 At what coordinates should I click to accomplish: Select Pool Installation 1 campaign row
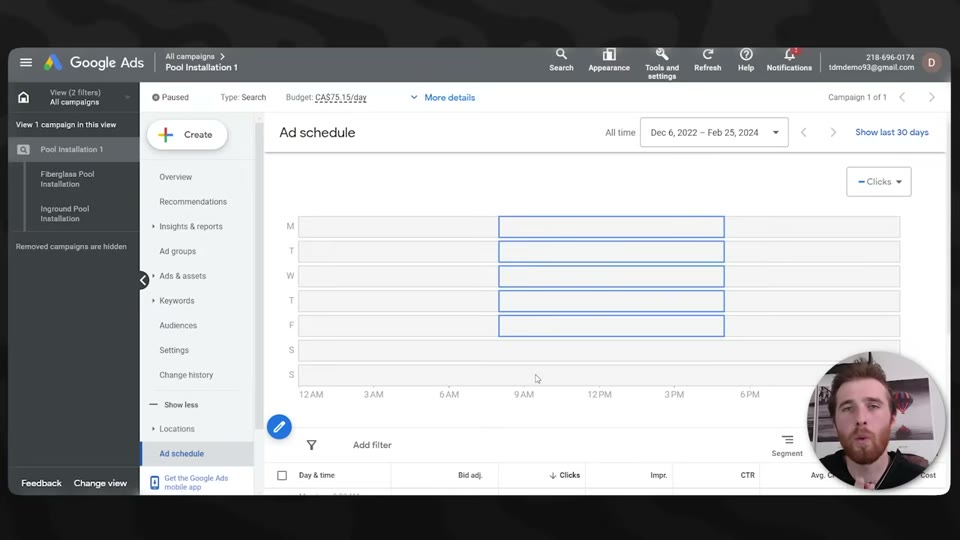point(73,149)
